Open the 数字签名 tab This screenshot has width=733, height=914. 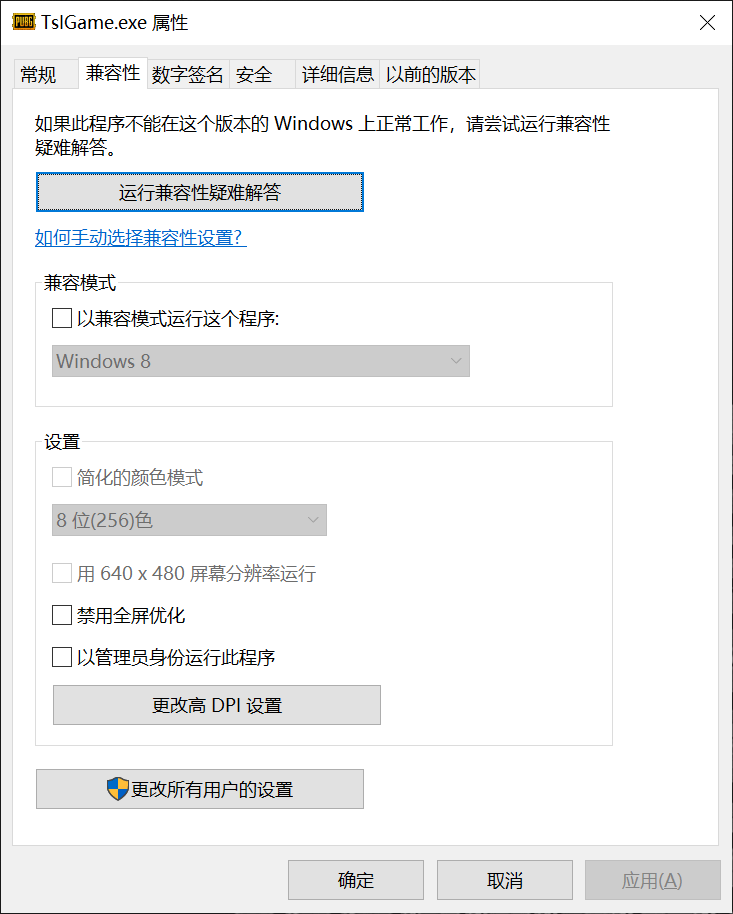187,75
